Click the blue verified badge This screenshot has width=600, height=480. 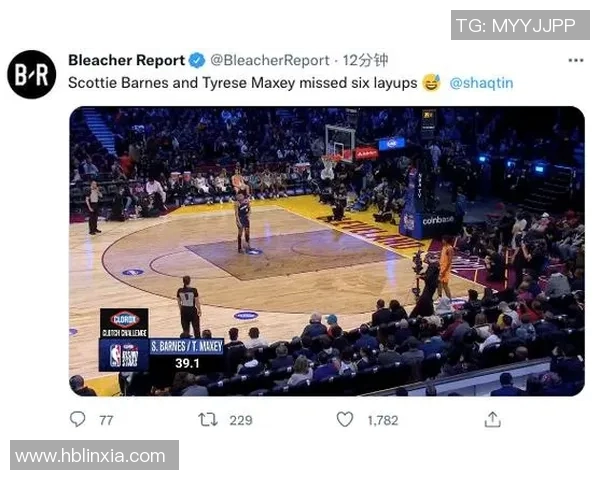[197, 60]
